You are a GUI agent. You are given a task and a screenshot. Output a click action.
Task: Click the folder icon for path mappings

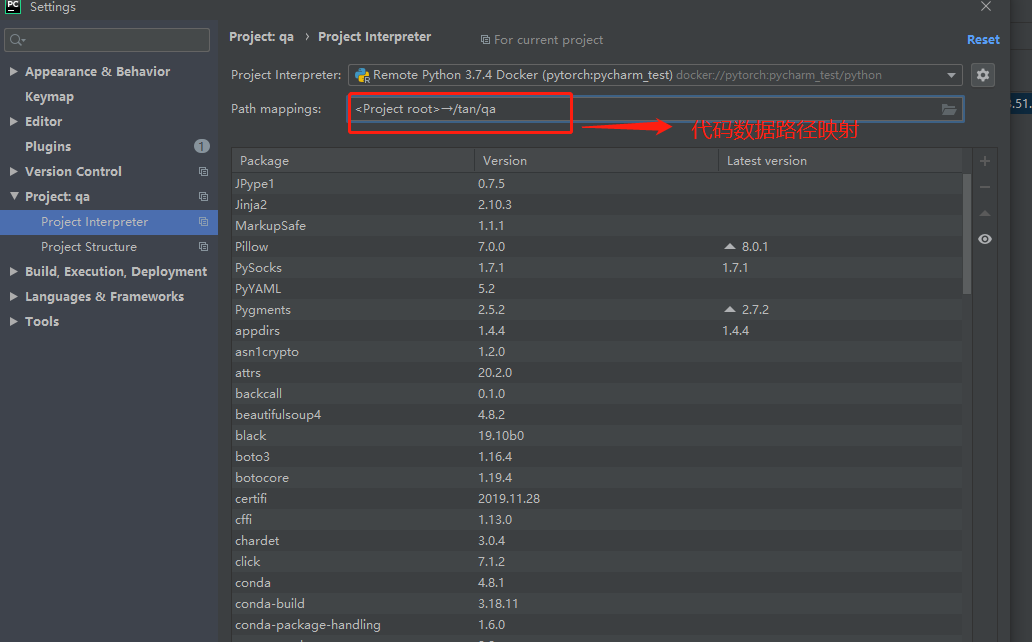(949, 110)
